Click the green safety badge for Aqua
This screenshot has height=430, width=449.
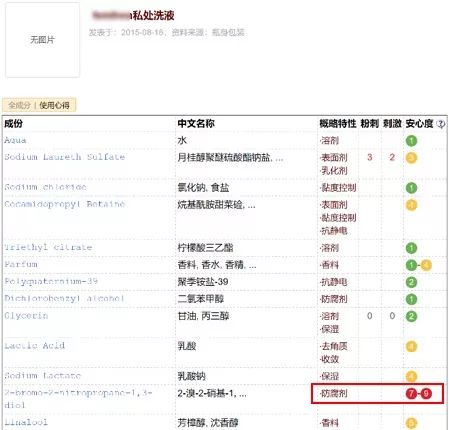pos(411,141)
